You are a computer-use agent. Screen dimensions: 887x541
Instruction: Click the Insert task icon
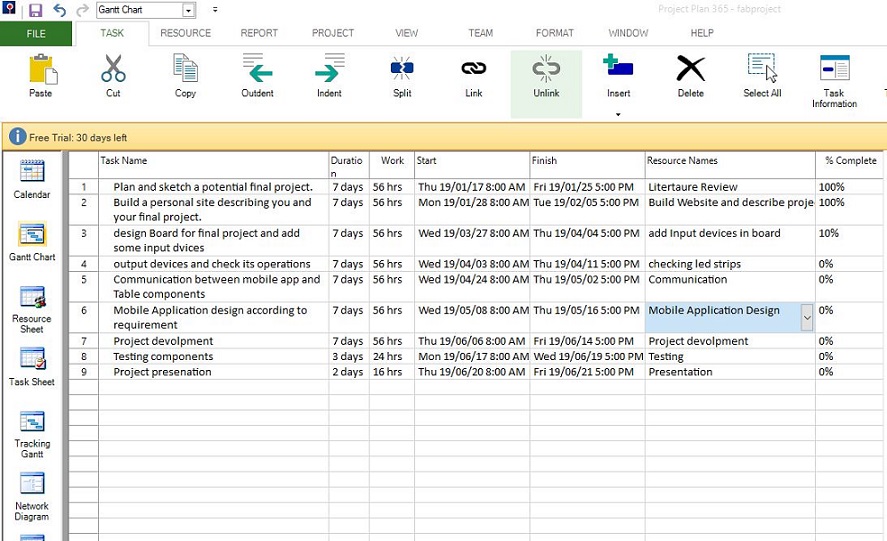(618, 65)
